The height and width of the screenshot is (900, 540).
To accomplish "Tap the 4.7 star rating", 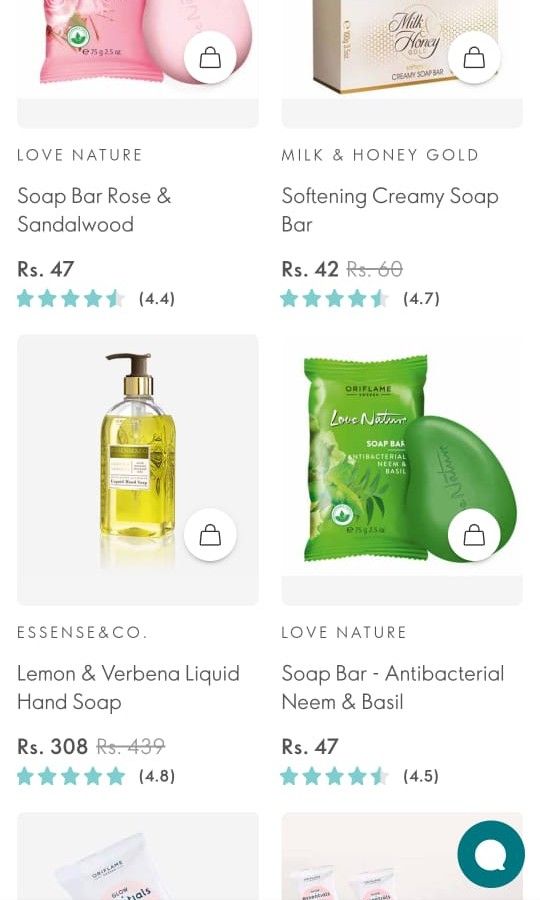I will tap(360, 298).
